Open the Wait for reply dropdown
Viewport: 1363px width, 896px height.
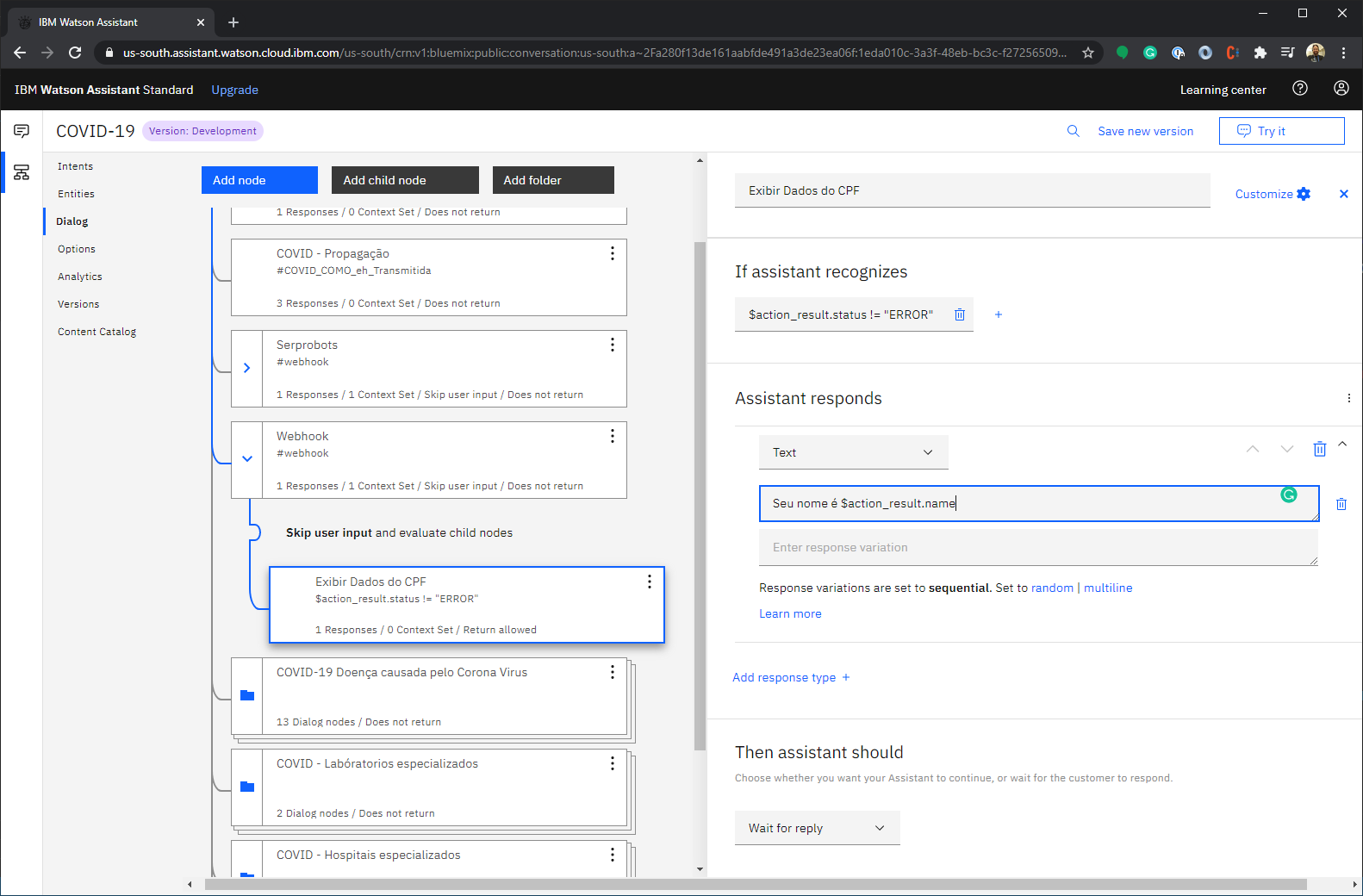pos(818,828)
